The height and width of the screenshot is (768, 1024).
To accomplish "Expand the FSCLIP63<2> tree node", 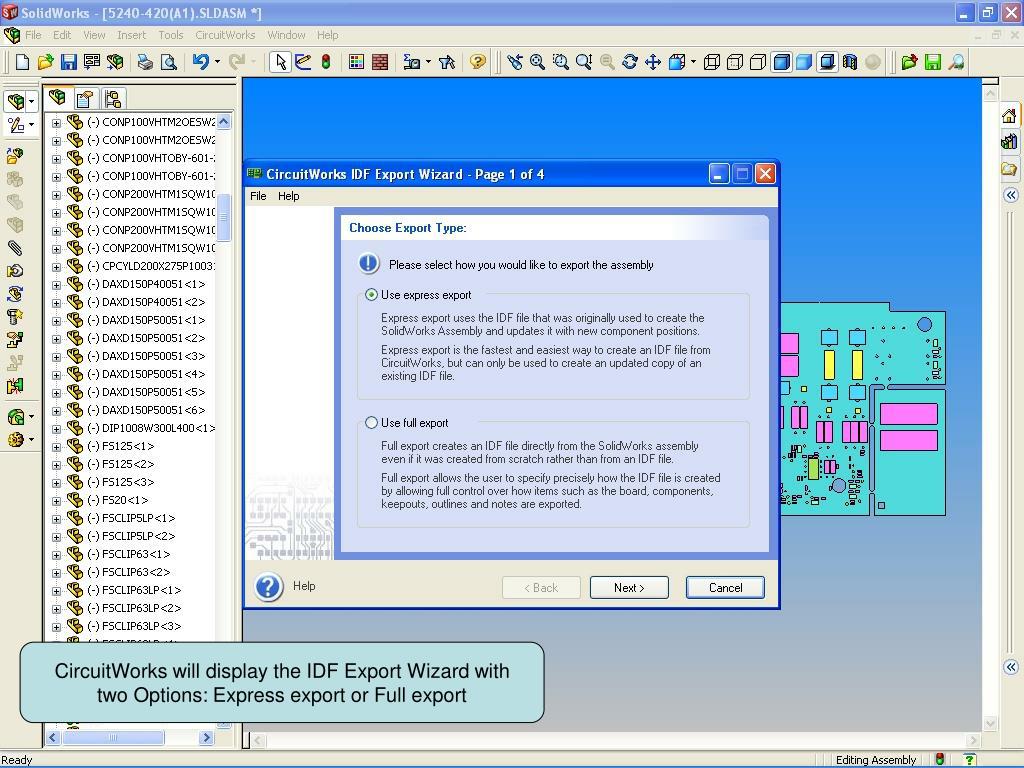I will click(x=56, y=573).
